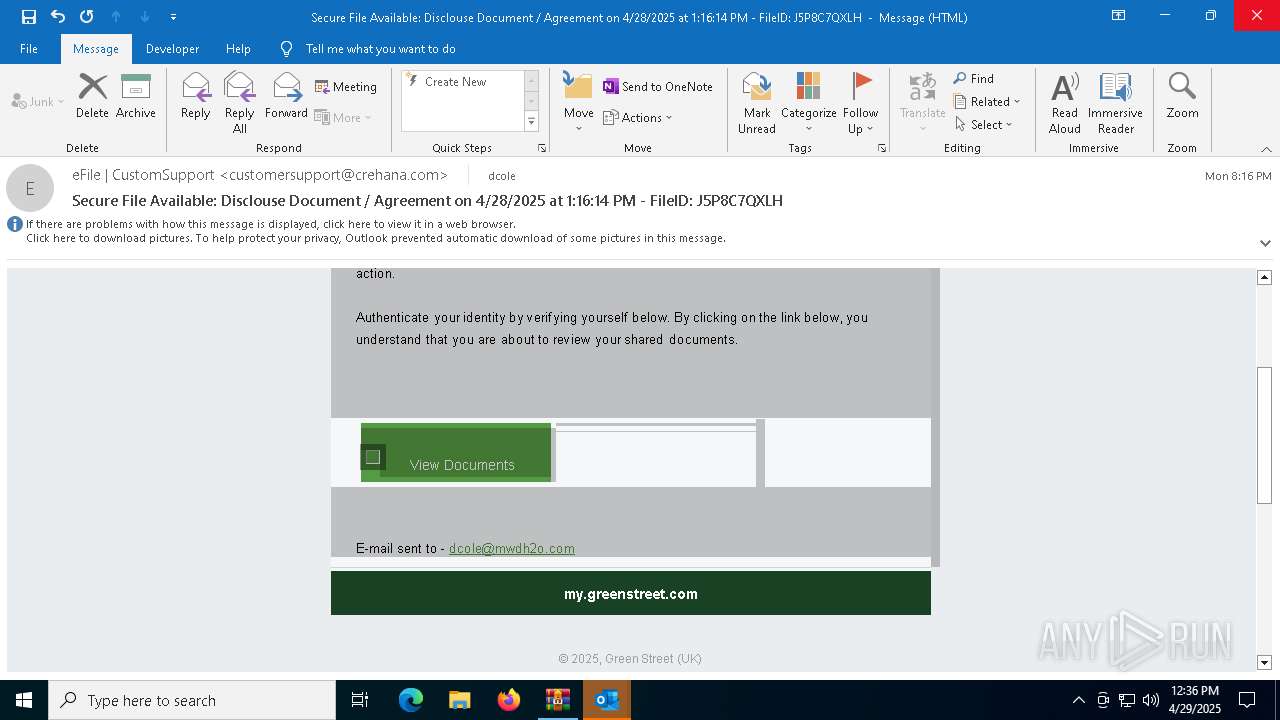Archive this message

[136, 96]
